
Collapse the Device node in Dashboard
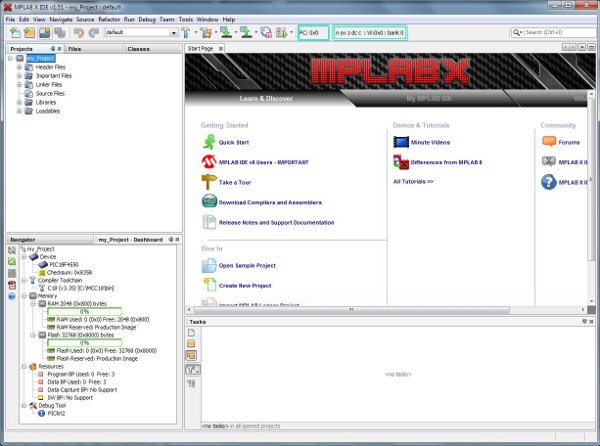coord(24,257)
